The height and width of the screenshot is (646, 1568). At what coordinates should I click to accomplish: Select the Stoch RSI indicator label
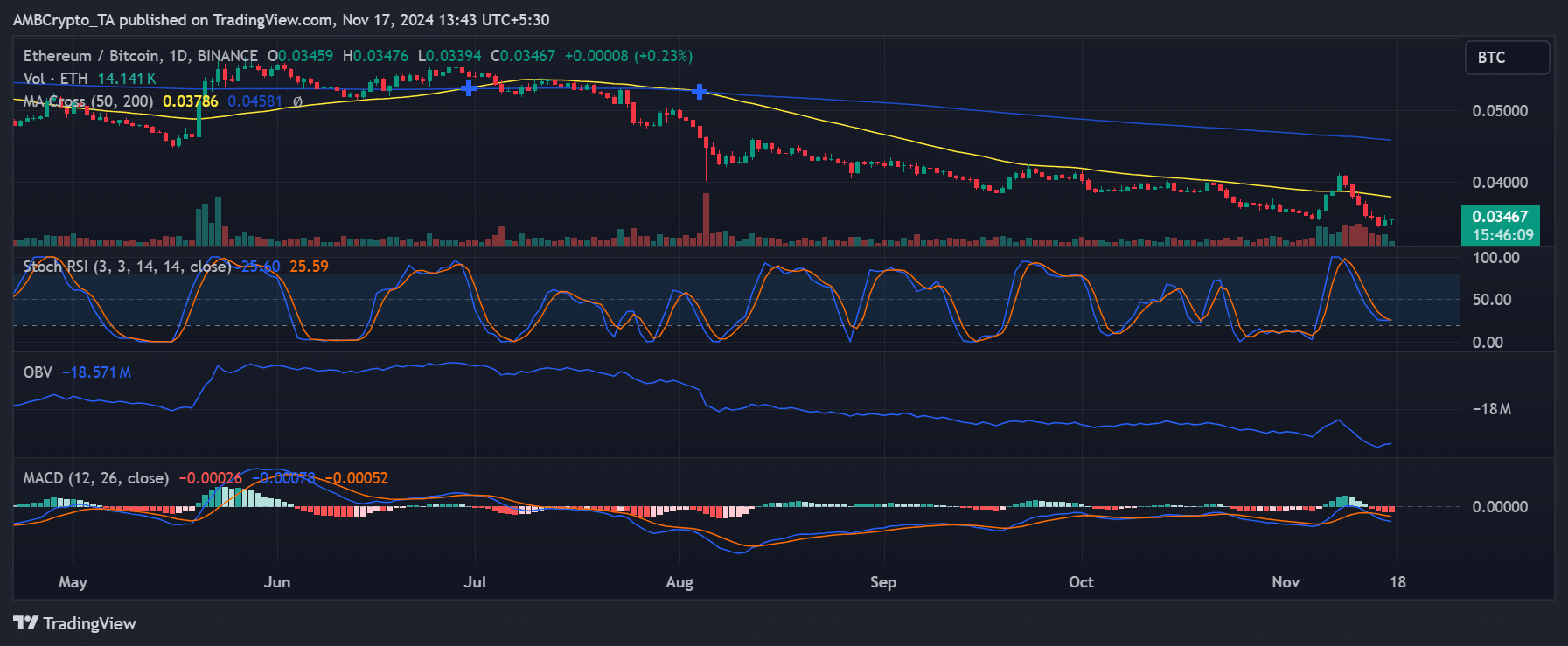pos(128,267)
